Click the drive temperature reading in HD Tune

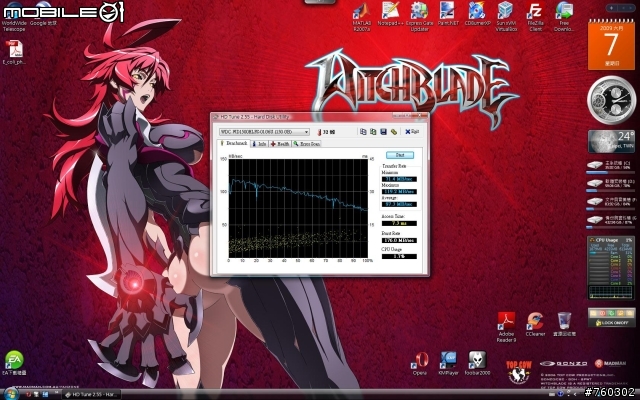click(327, 132)
